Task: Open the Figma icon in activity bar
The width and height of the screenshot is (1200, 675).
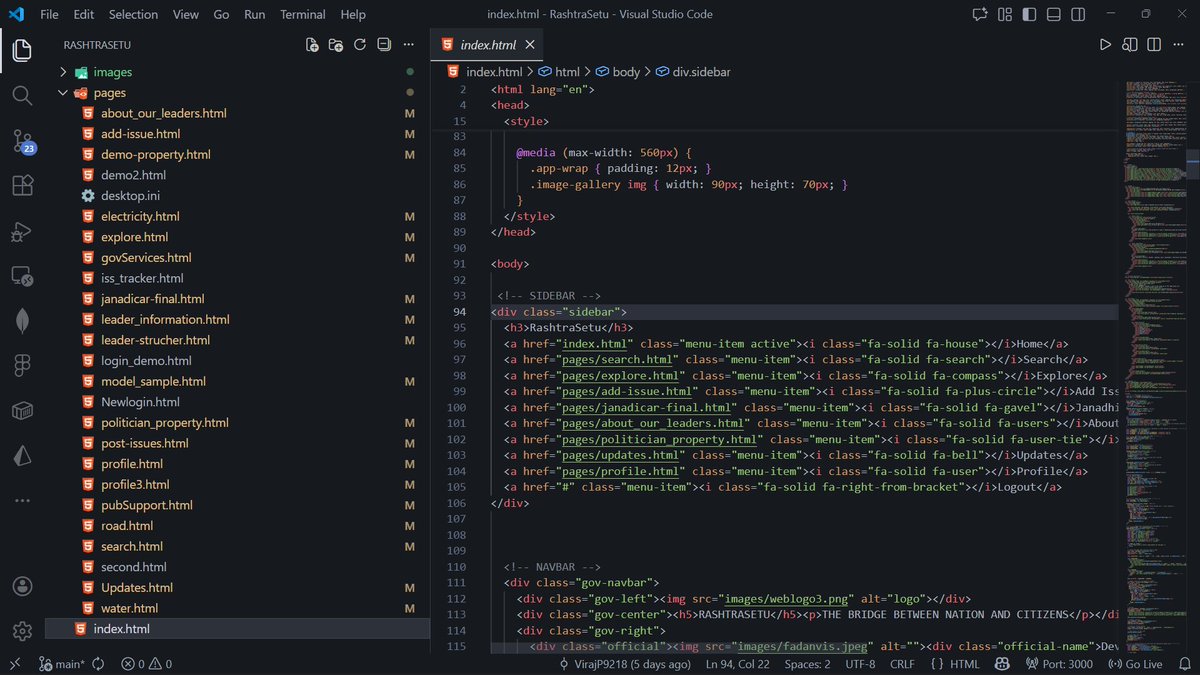Action: point(22,366)
